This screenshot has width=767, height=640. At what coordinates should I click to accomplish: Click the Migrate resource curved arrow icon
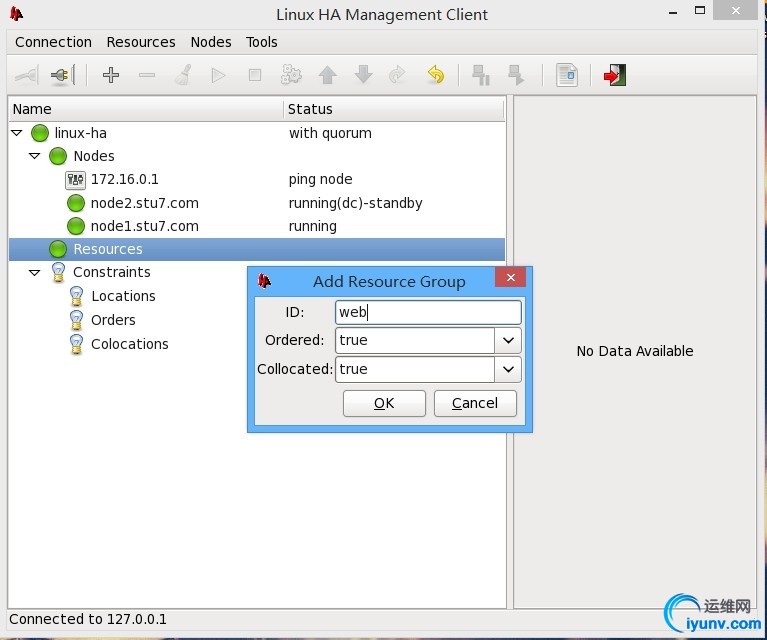coord(398,75)
